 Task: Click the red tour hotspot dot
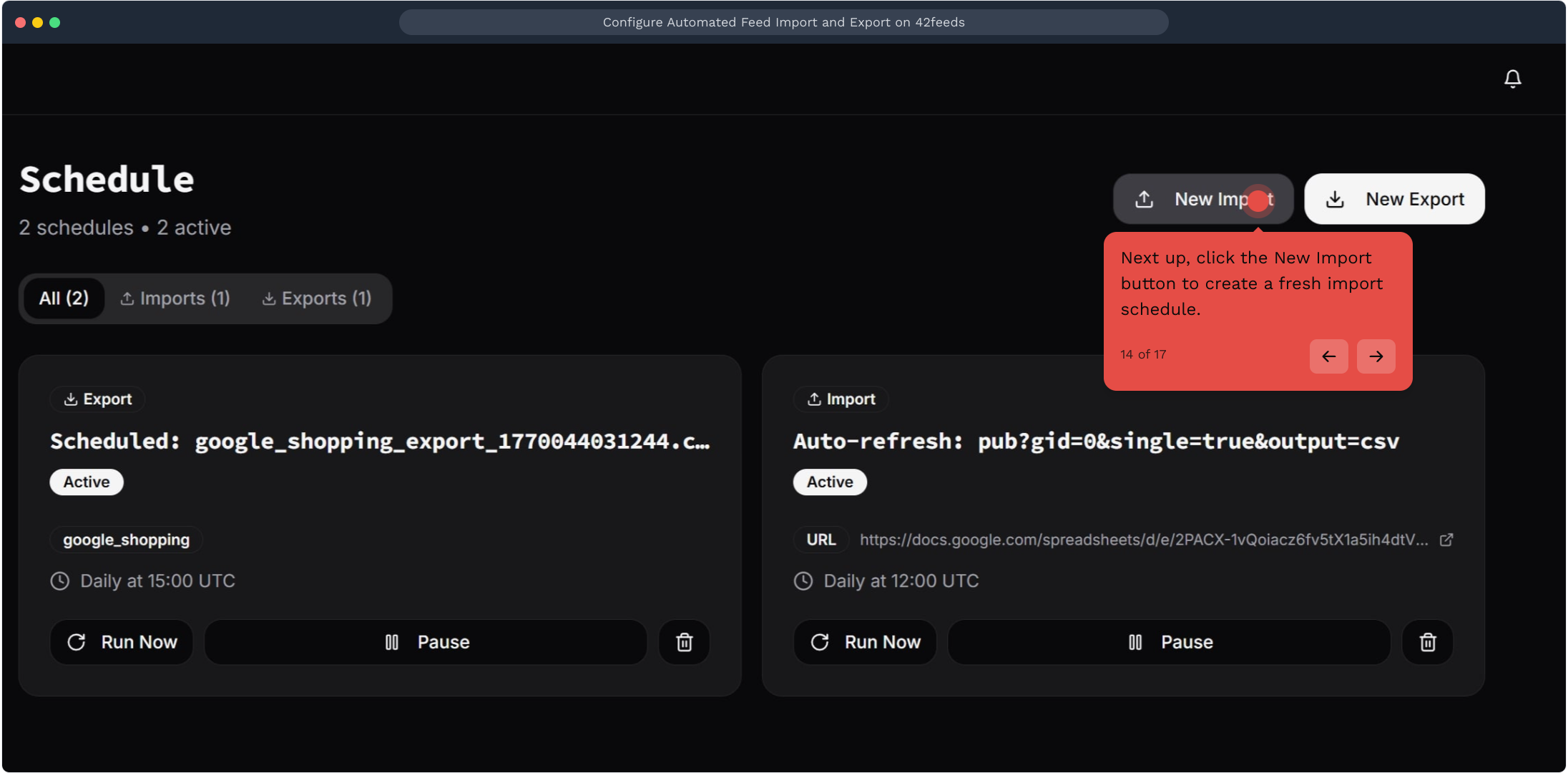[x=1258, y=201]
